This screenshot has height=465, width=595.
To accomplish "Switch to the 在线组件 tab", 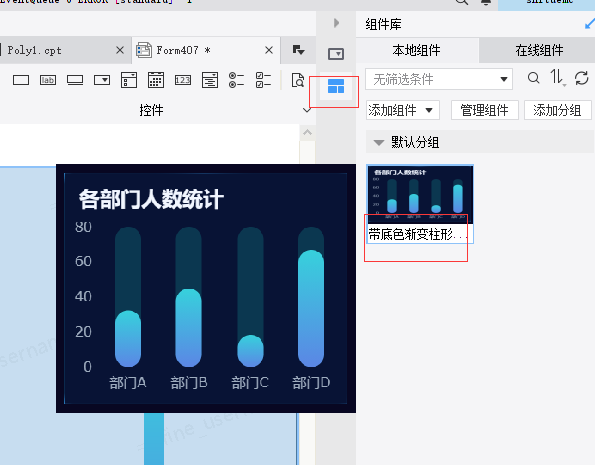I will tap(539, 50).
